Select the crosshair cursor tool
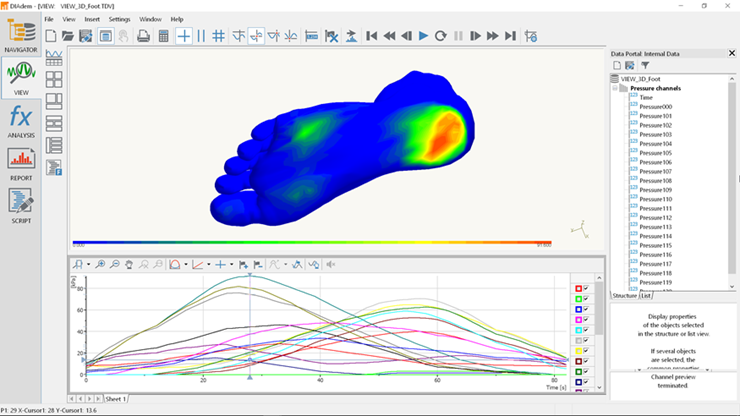Image resolution: width=740 pixels, height=416 pixels. 184,36
